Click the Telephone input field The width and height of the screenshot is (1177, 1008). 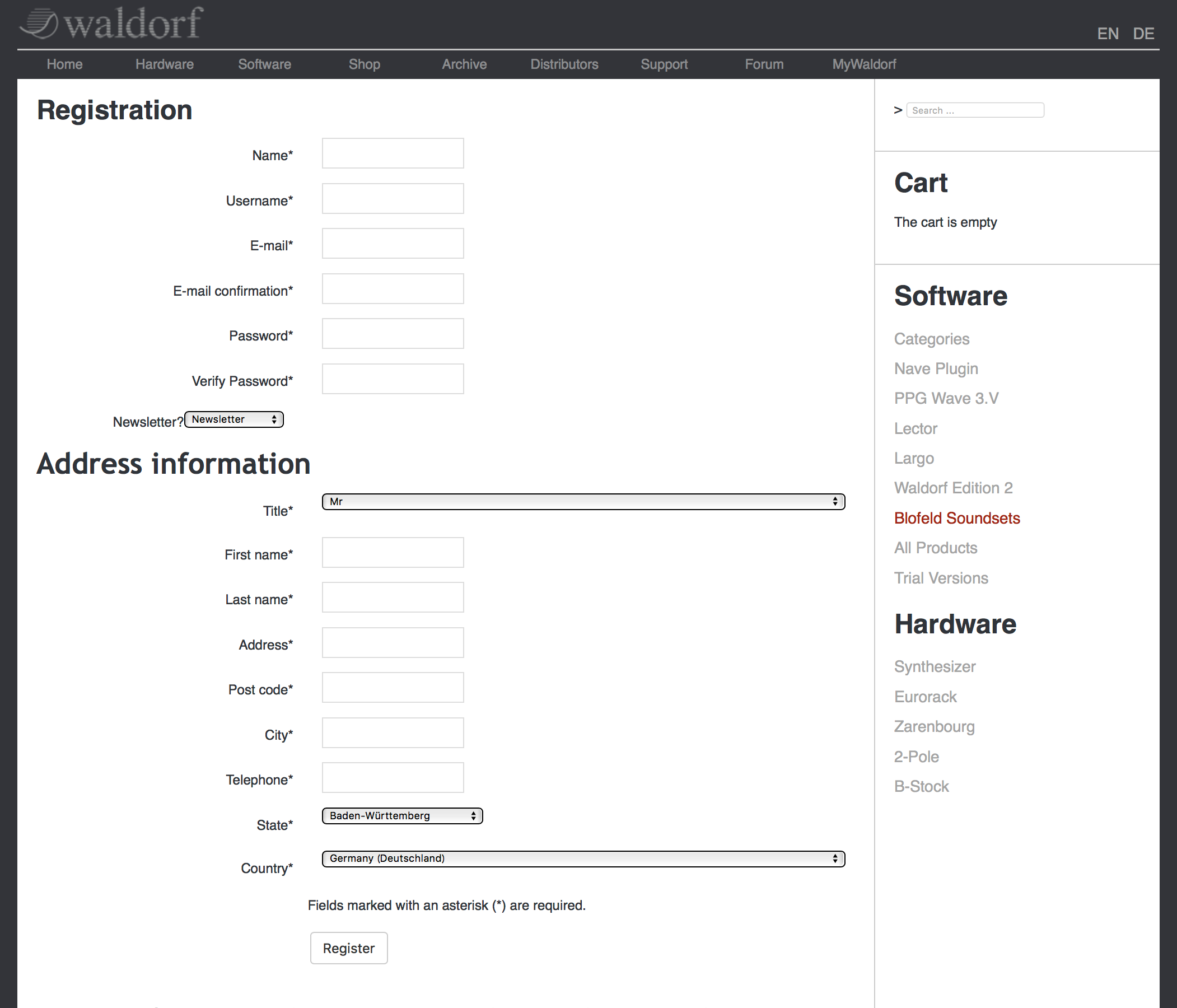click(x=393, y=778)
